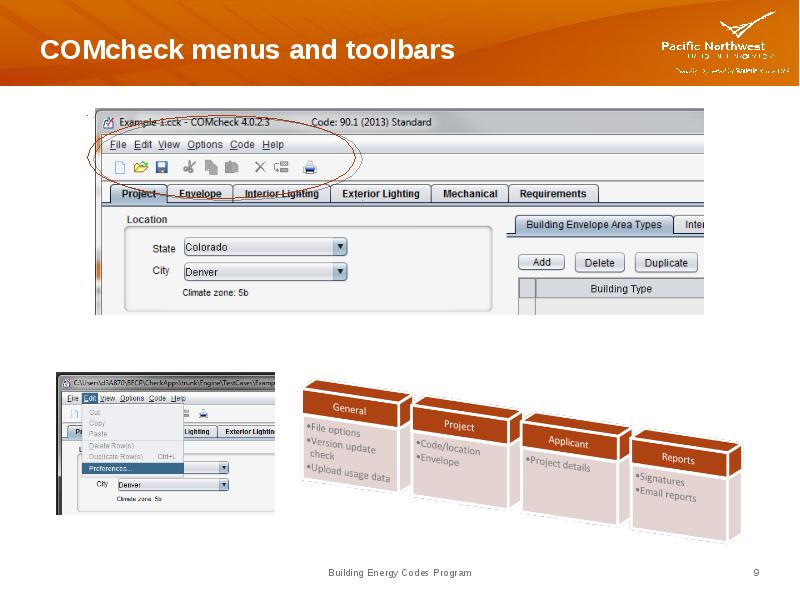Choose Cut from the open Edit menu
Viewport: 800px width, 600px height.
[133, 412]
